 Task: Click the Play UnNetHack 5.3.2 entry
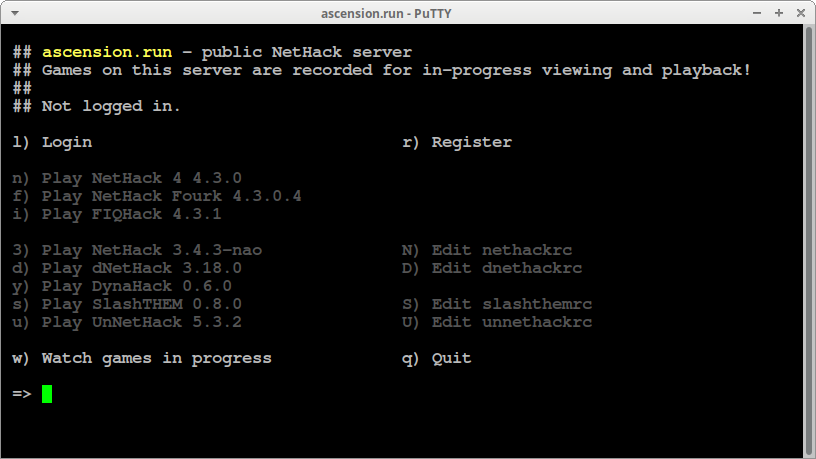pyautogui.click(x=127, y=322)
